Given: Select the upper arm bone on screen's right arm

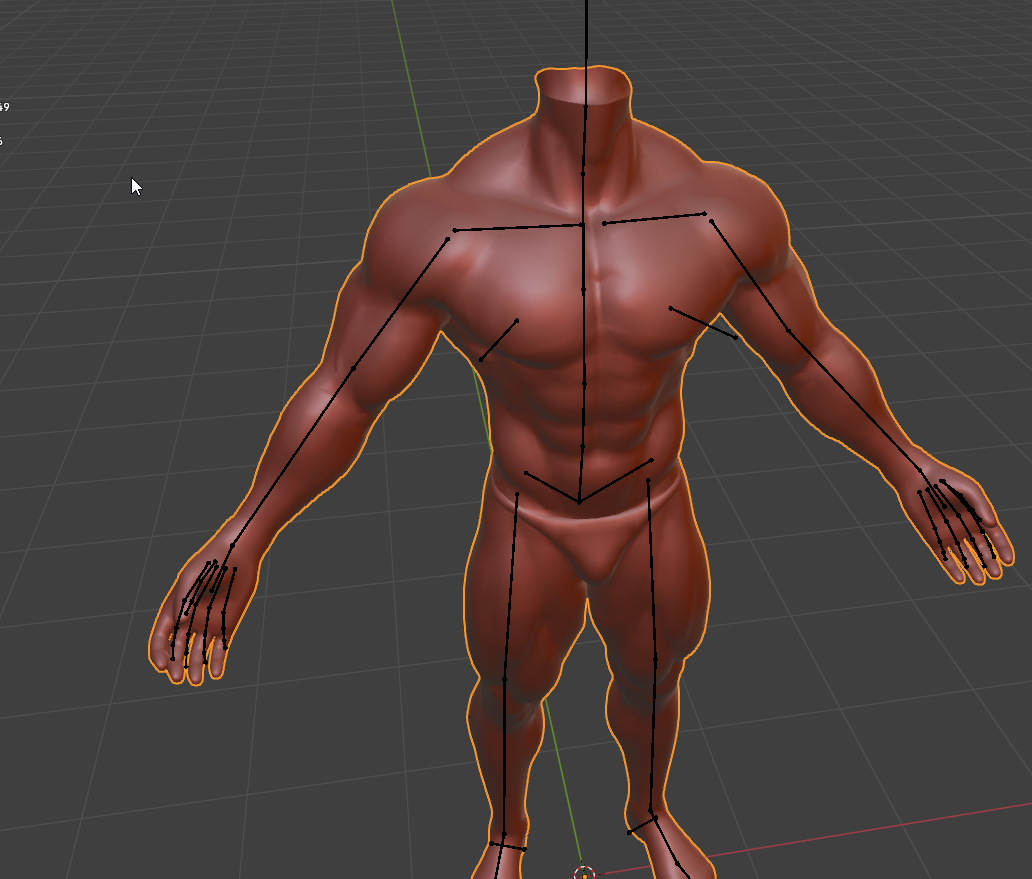Looking at the screenshot, I should point(750,276).
